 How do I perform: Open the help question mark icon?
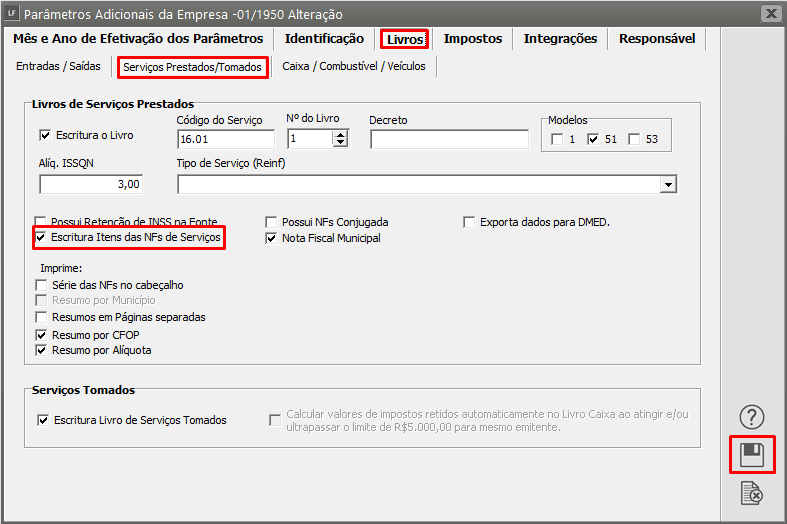(751, 417)
